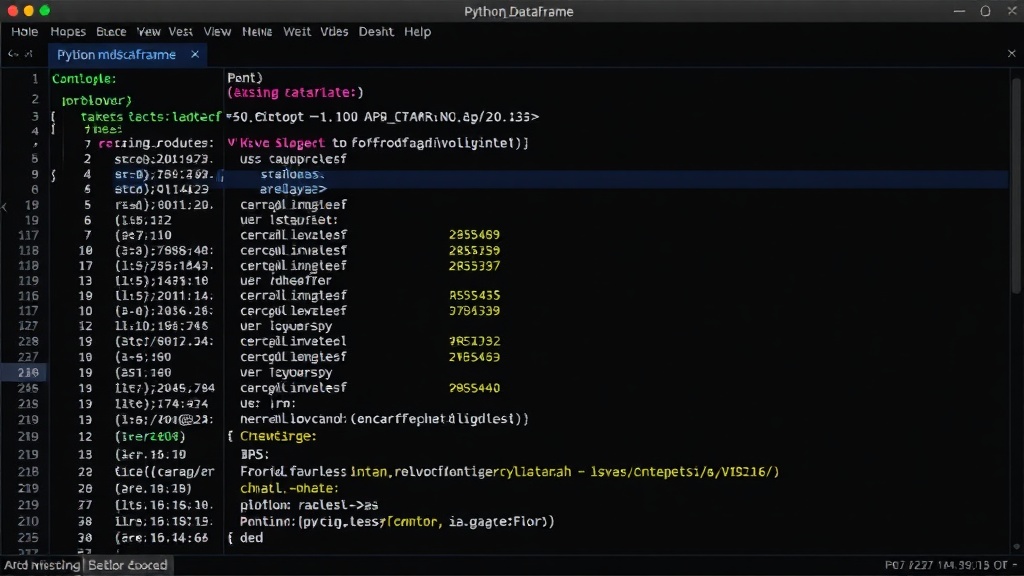Screen dimensions: 1024x576
Task: Click the yellow value 2855440
Action: (x=474, y=388)
